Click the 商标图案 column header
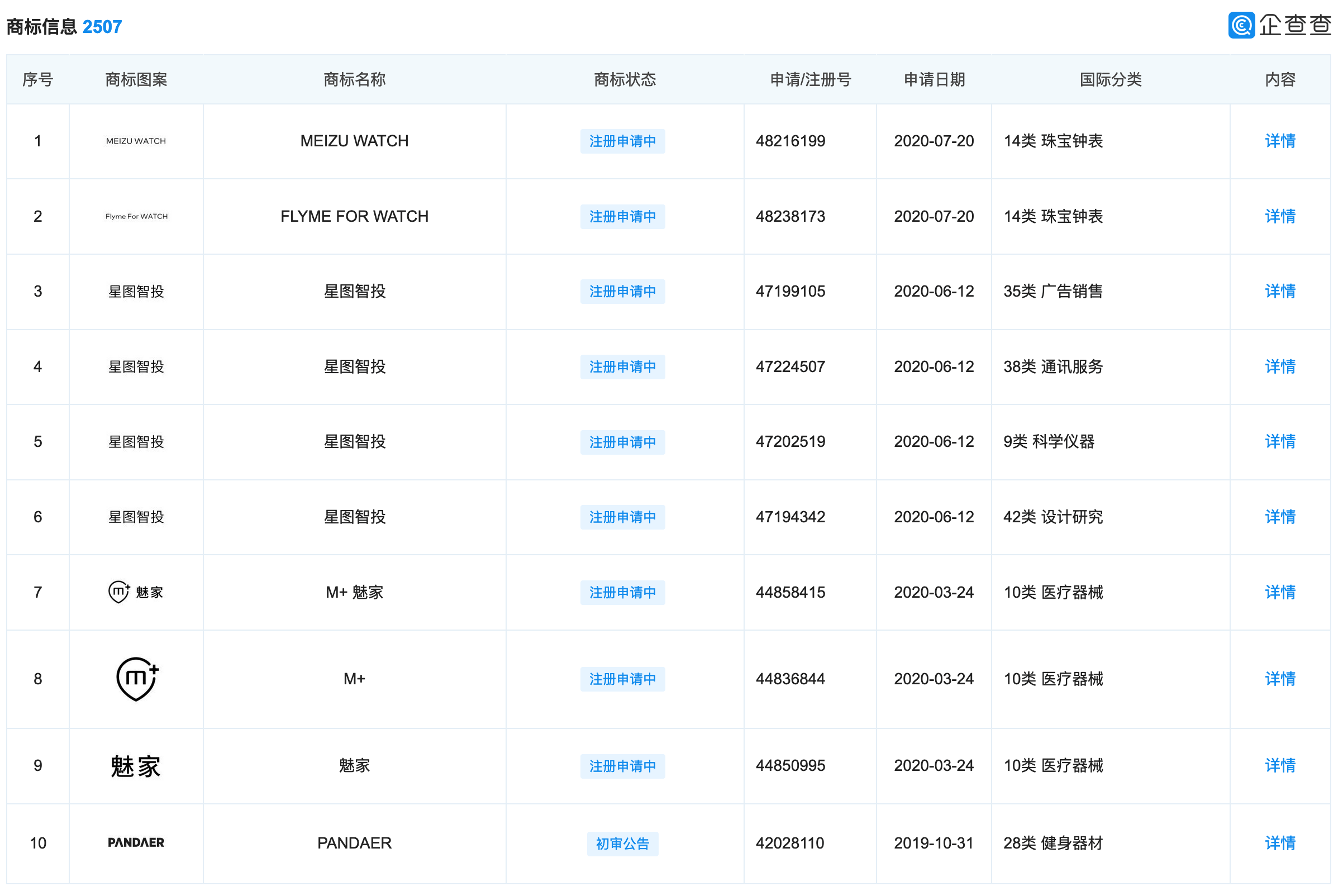The width and height of the screenshot is (1343, 896). pyautogui.click(x=136, y=79)
